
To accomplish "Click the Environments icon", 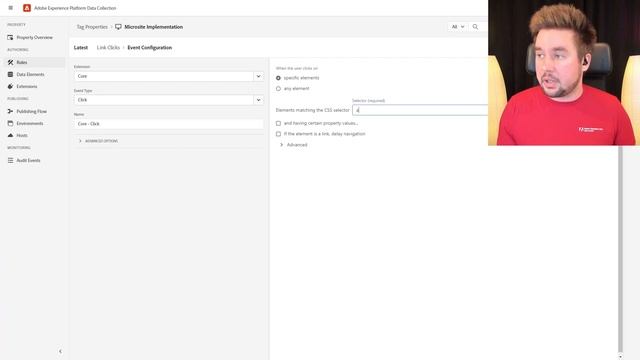I will (10, 123).
